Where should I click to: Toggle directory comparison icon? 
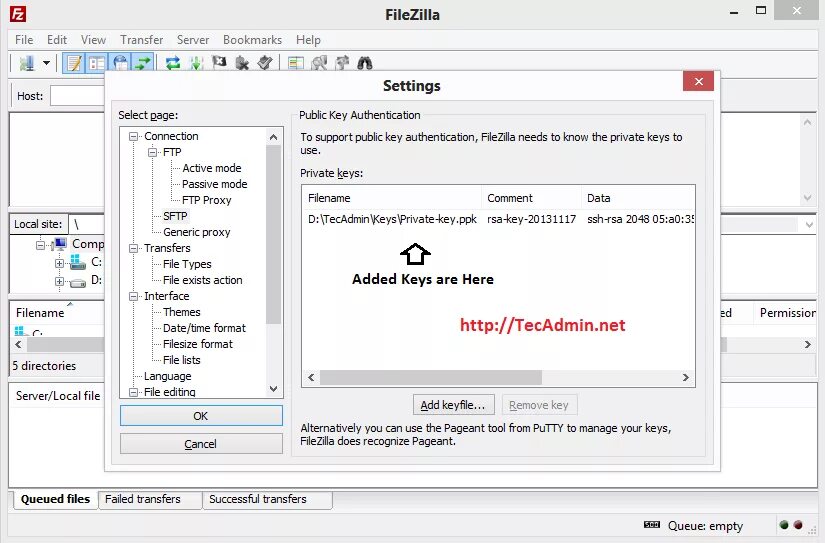click(x=319, y=63)
